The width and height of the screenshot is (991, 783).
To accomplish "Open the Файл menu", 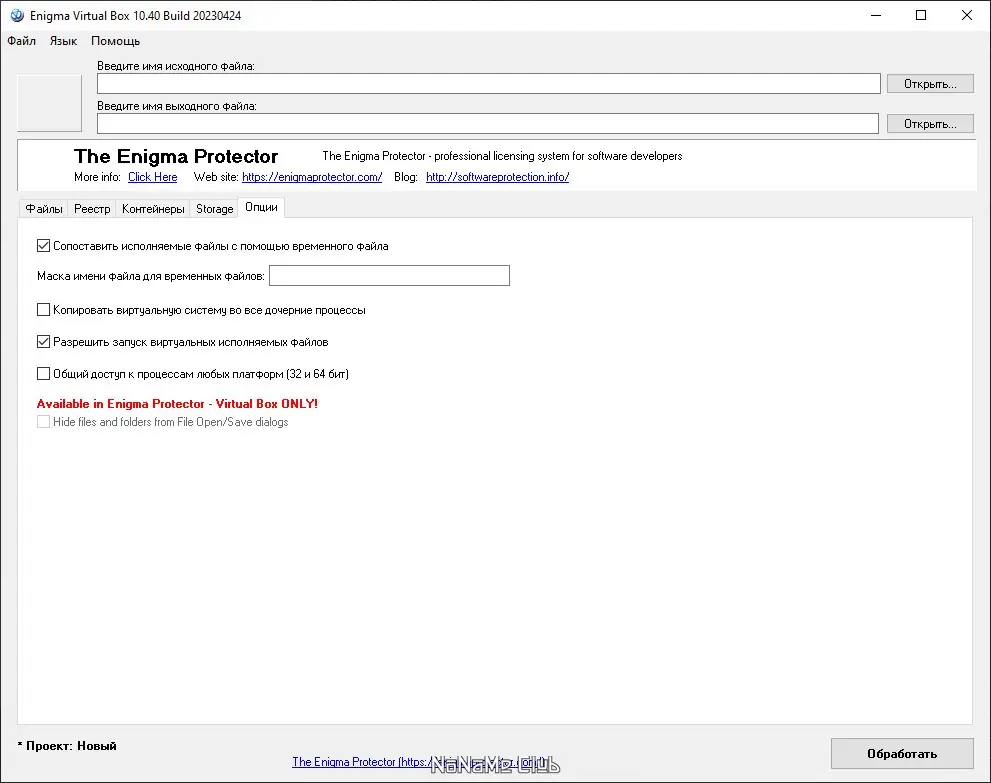I will coord(21,41).
